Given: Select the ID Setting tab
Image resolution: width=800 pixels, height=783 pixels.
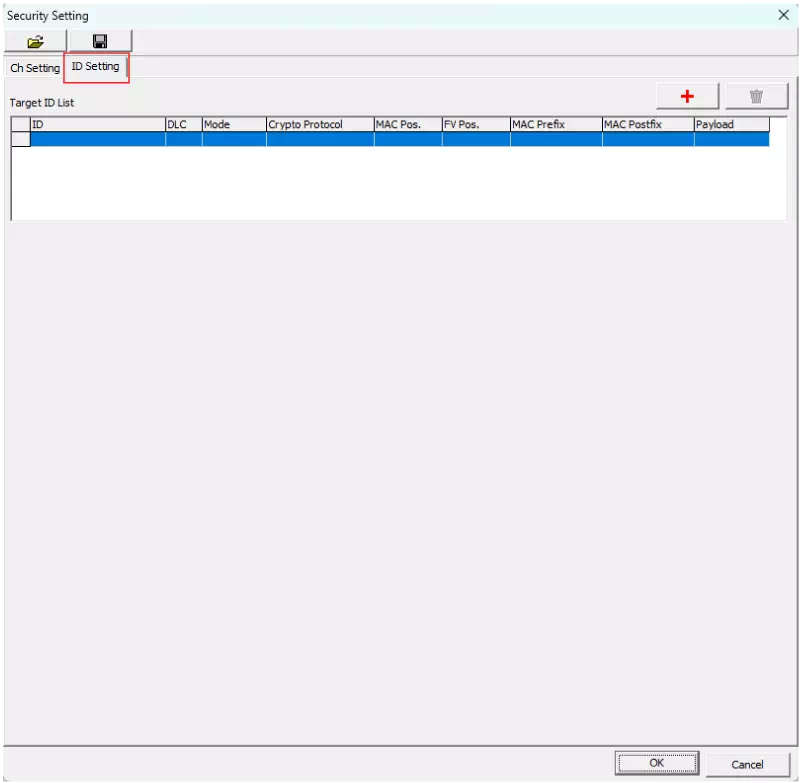Looking at the screenshot, I should 96,66.
